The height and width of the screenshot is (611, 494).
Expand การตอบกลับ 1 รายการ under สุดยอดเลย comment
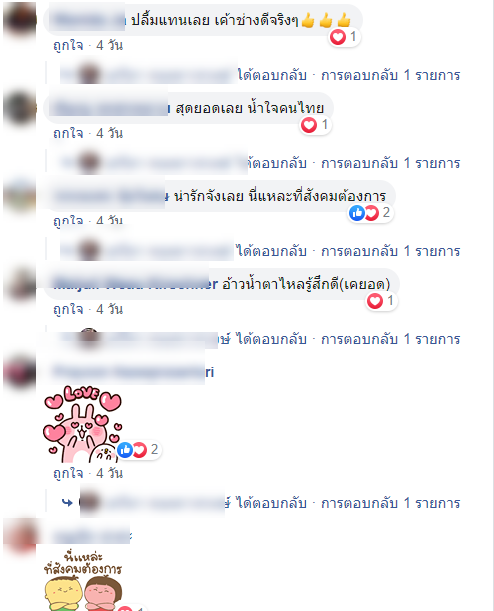coord(390,163)
